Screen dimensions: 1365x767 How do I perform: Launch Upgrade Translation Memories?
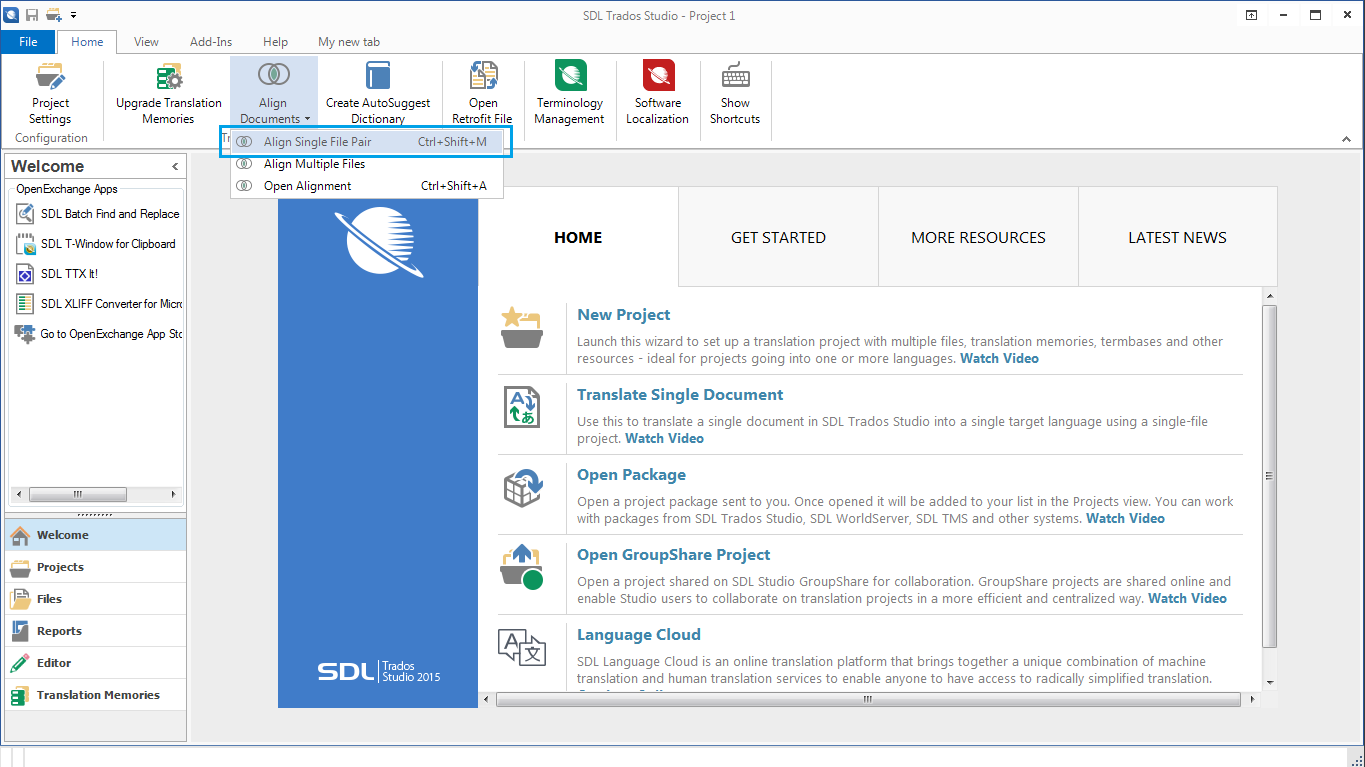tap(169, 93)
